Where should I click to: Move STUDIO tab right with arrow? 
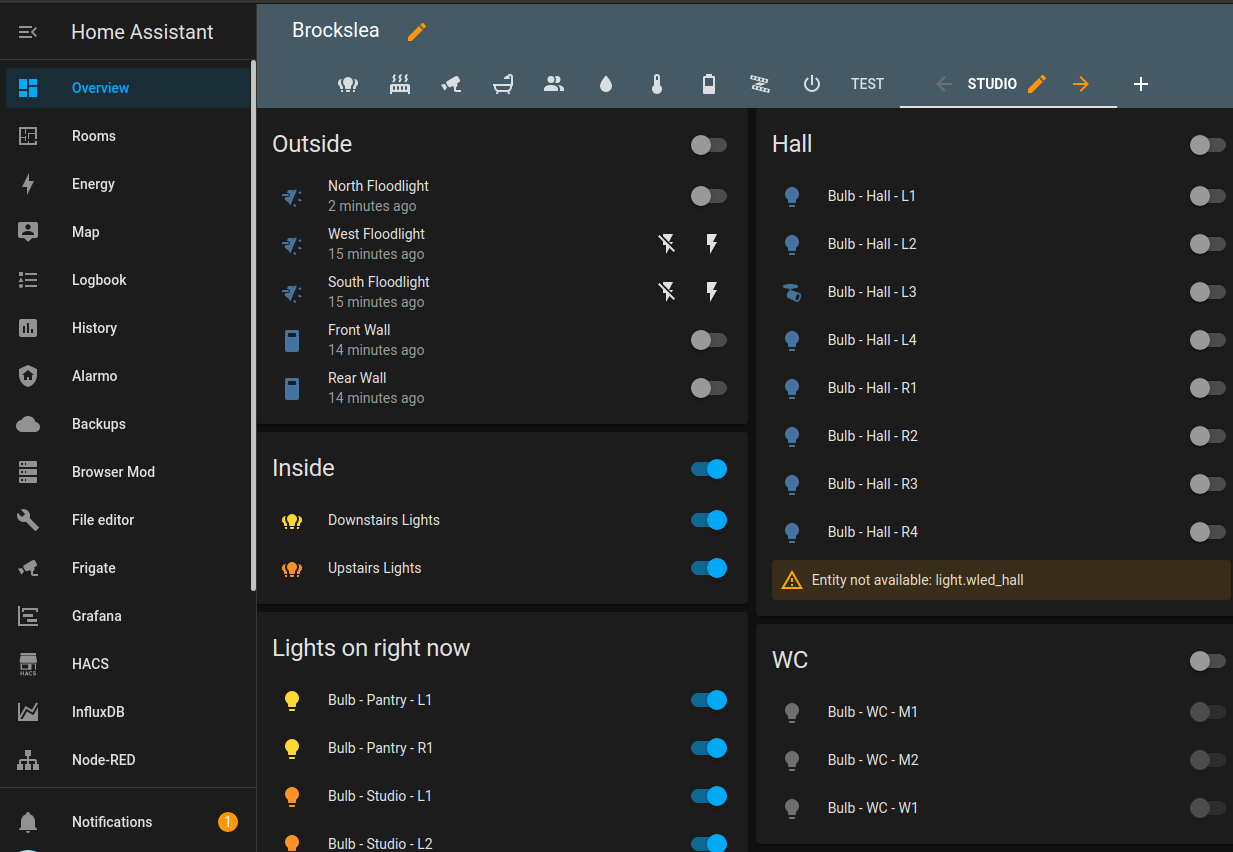[1080, 84]
